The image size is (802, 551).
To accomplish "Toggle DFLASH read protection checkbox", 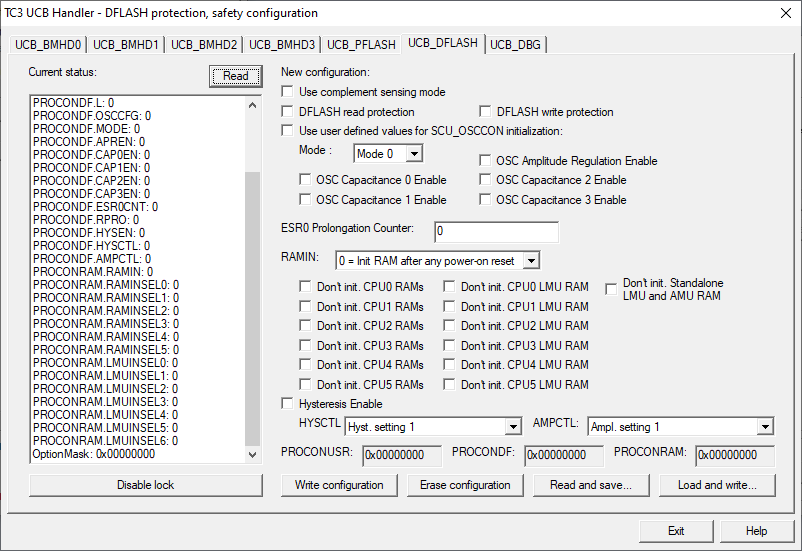I will 288,112.
